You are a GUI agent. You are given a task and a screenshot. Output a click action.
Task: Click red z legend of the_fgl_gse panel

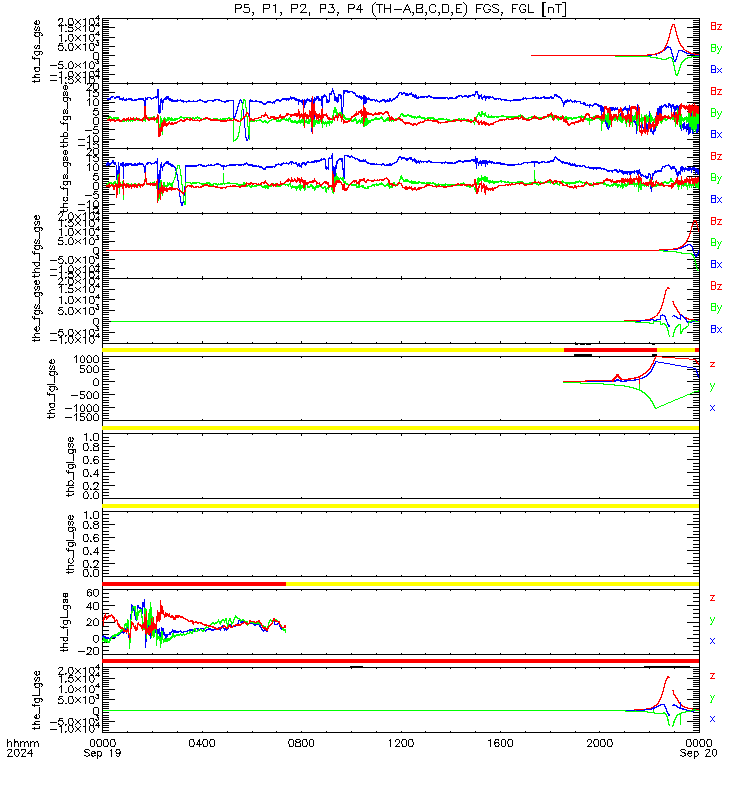click(x=712, y=676)
